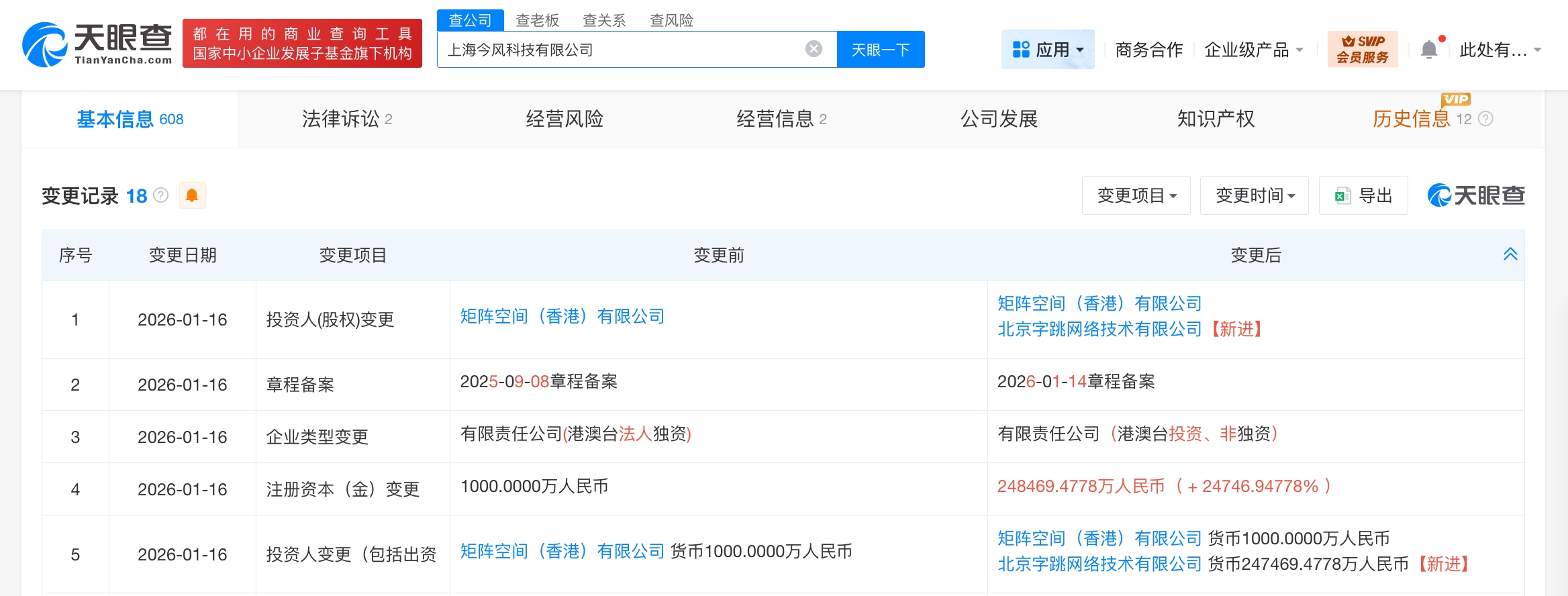1568x596 pixels.
Task: Export change records to Excel
Action: pyautogui.click(x=1363, y=195)
